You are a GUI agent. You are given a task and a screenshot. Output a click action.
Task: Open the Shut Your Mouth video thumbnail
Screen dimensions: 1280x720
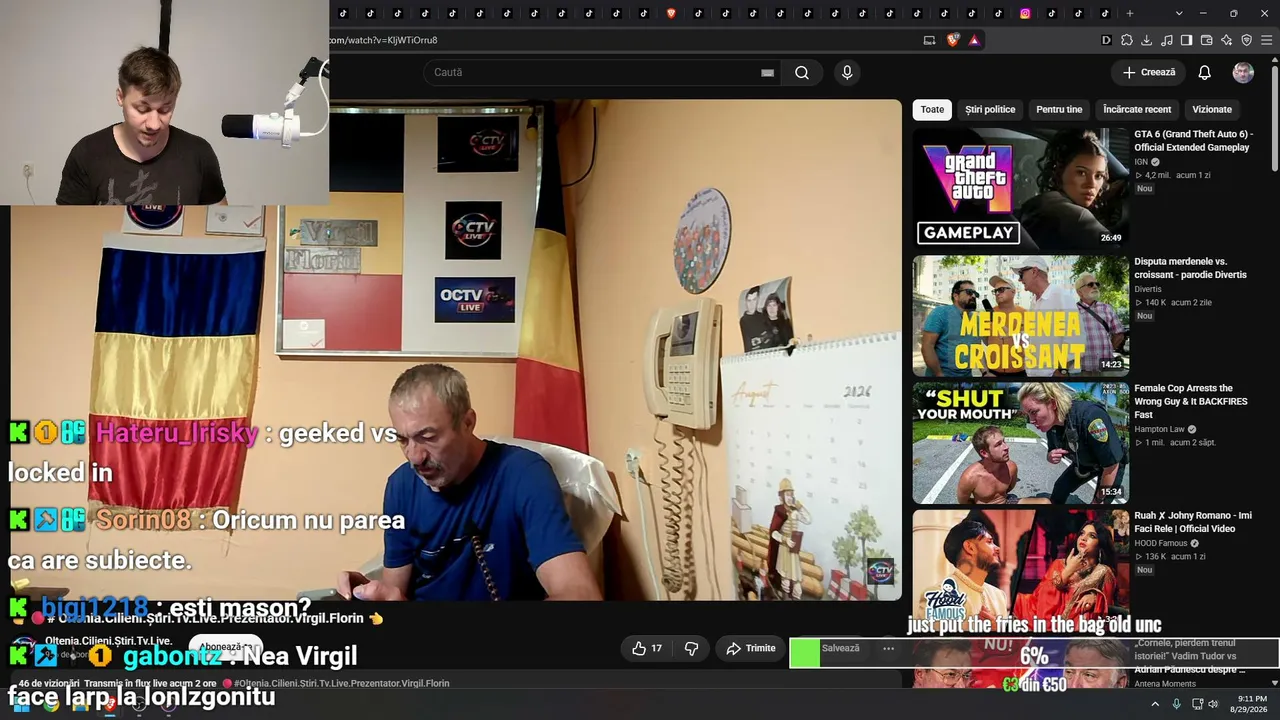click(x=1021, y=443)
